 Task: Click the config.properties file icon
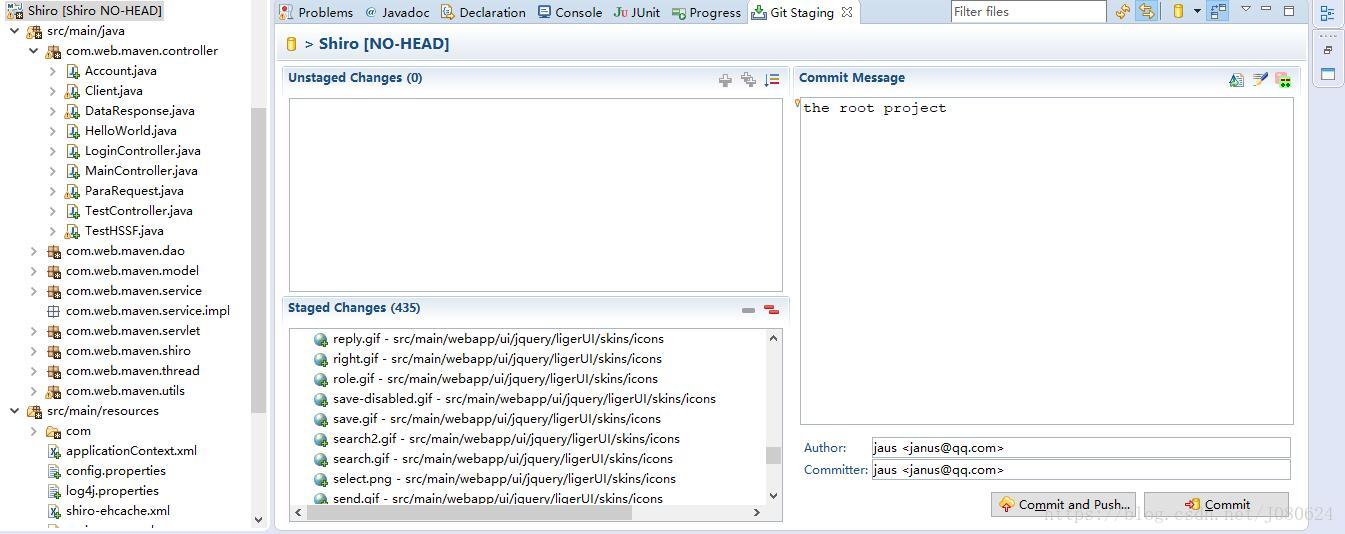click(55, 471)
